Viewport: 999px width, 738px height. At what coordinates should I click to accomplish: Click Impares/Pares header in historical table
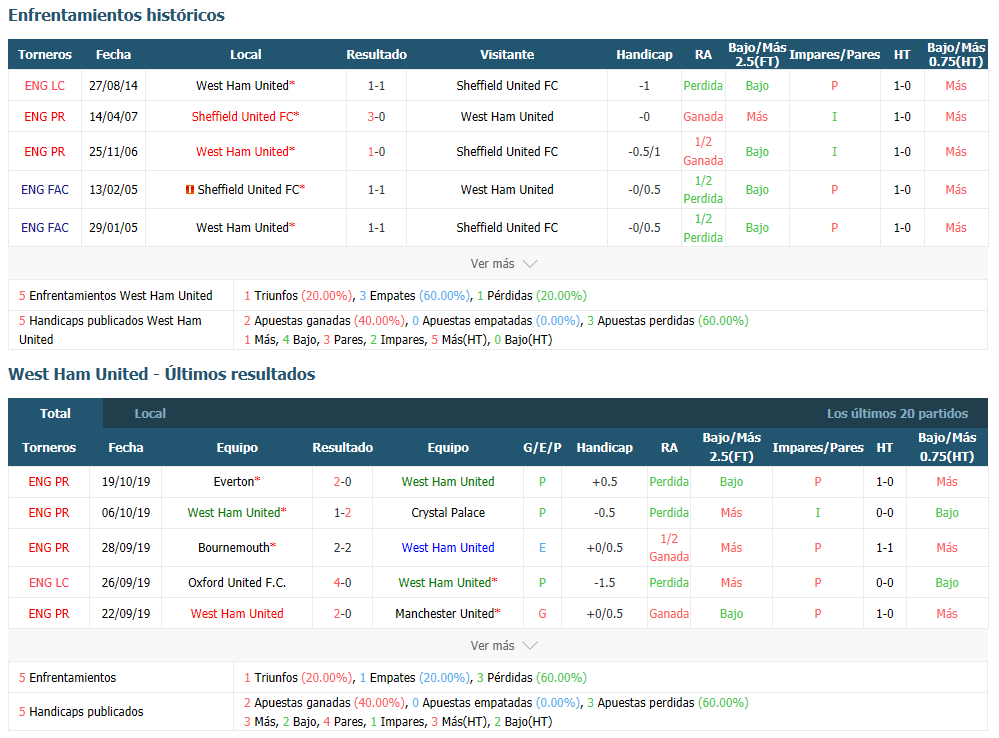pos(835,55)
